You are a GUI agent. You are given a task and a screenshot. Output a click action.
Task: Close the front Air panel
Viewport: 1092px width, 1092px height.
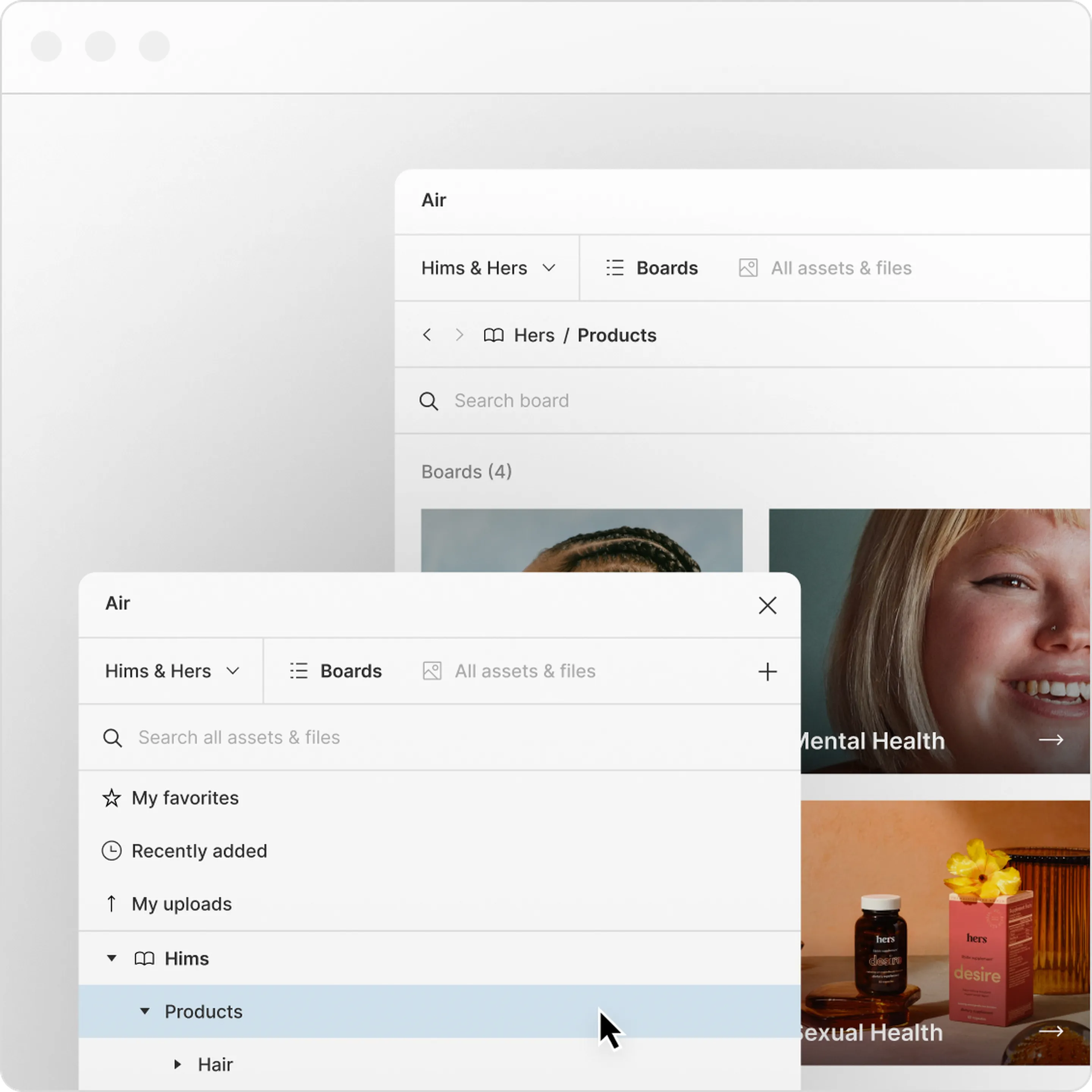click(767, 606)
